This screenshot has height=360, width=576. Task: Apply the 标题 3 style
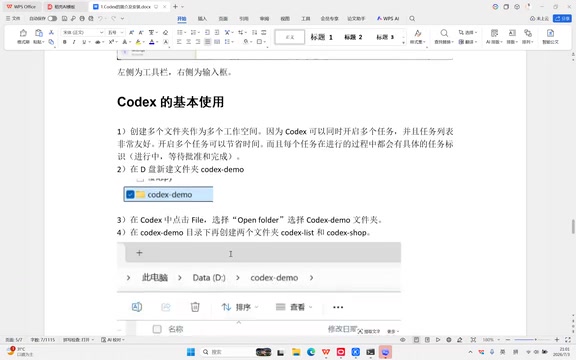tap(385, 37)
